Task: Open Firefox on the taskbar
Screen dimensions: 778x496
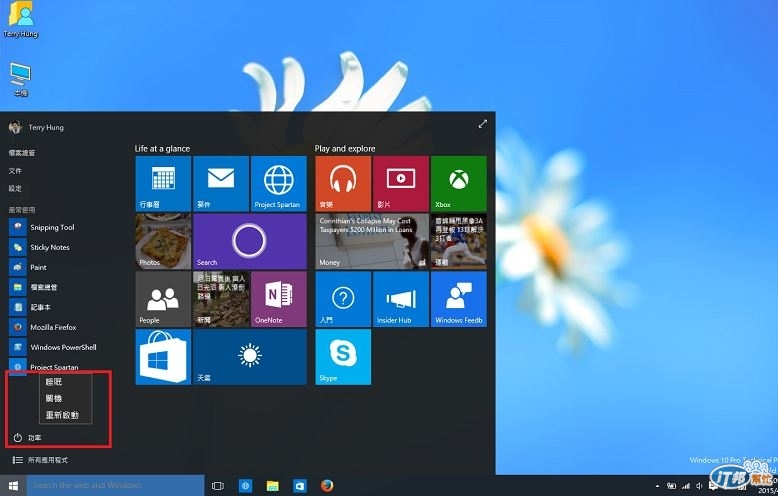Action: (x=327, y=486)
